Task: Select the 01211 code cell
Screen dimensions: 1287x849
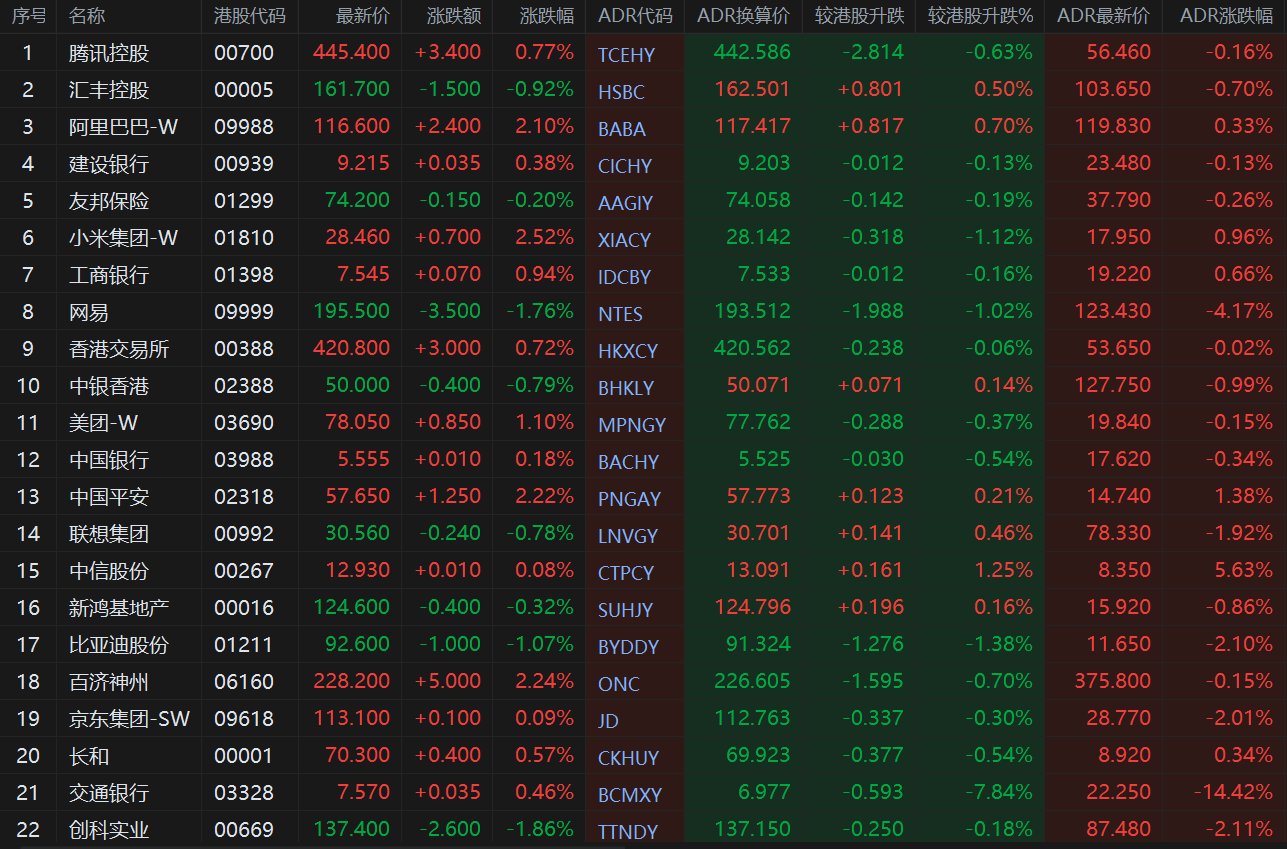Action: click(243, 645)
